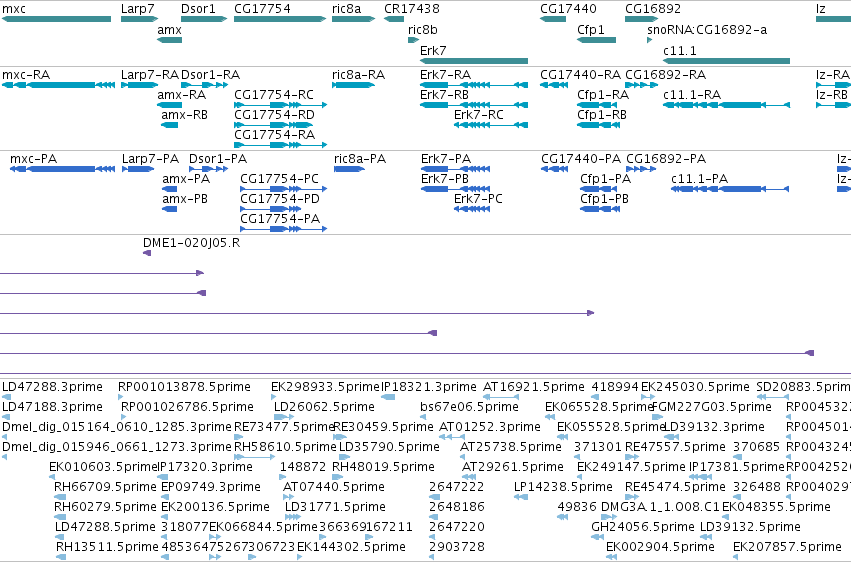Click the 2903728 feature label
Image resolution: width=851 pixels, height=562 pixels.
(x=457, y=547)
